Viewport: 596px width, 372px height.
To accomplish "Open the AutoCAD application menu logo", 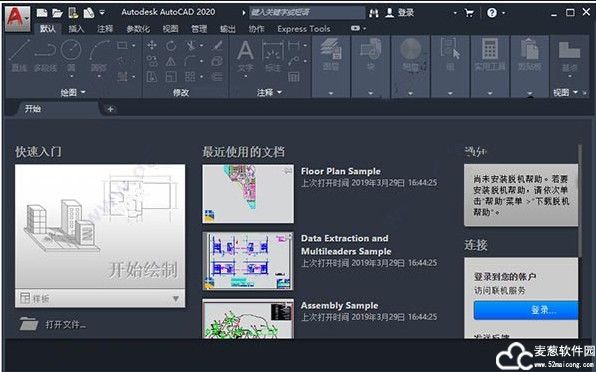I will pyautogui.click(x=17, y=19).
